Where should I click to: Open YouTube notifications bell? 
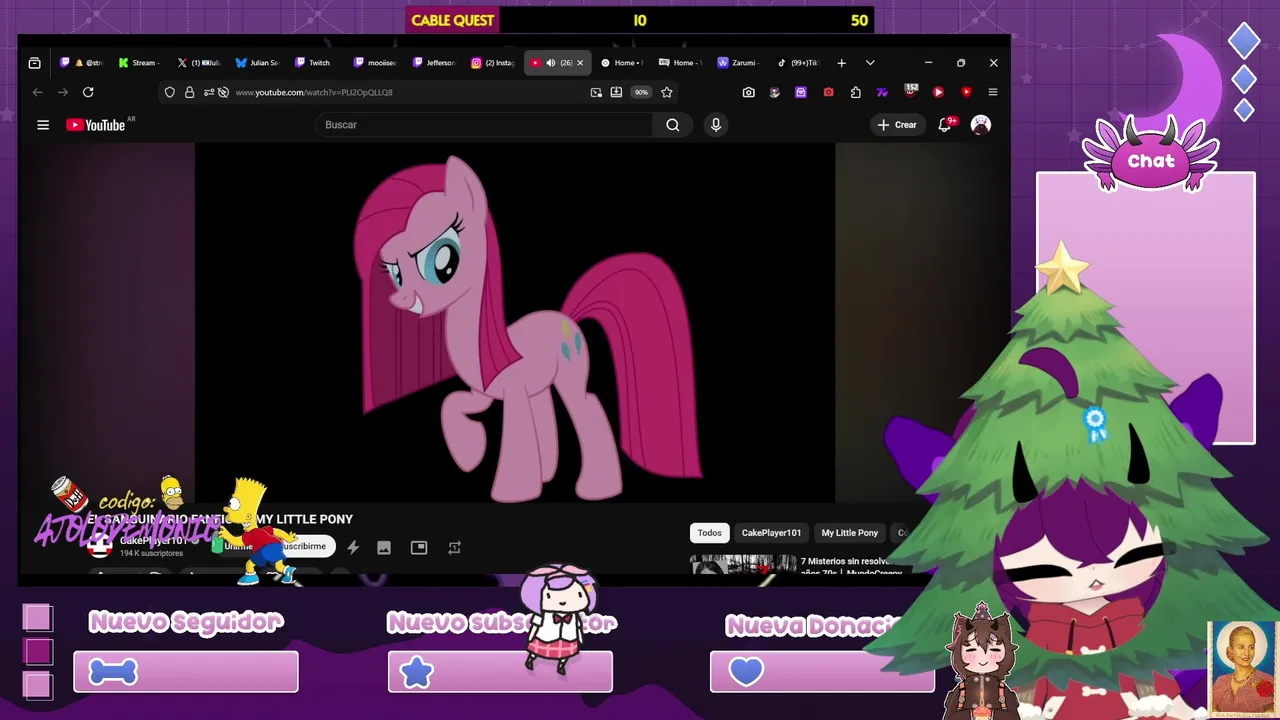tap(945, 125)
